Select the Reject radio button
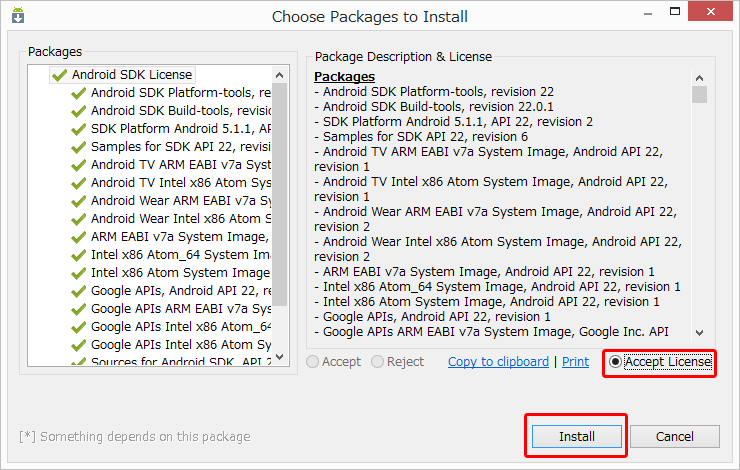The width and height of the screenshot is (740, 470). click(378, 362)
